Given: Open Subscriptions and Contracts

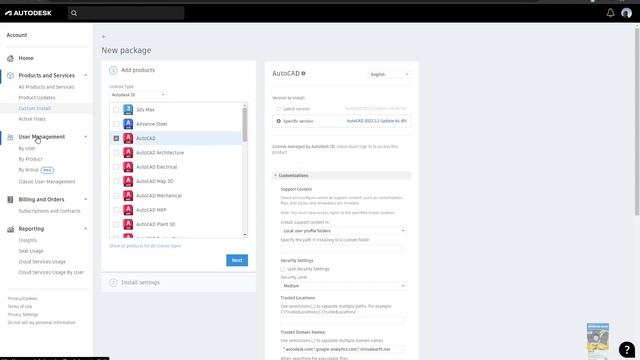Looking at the screenshot, I should [49, 211].
